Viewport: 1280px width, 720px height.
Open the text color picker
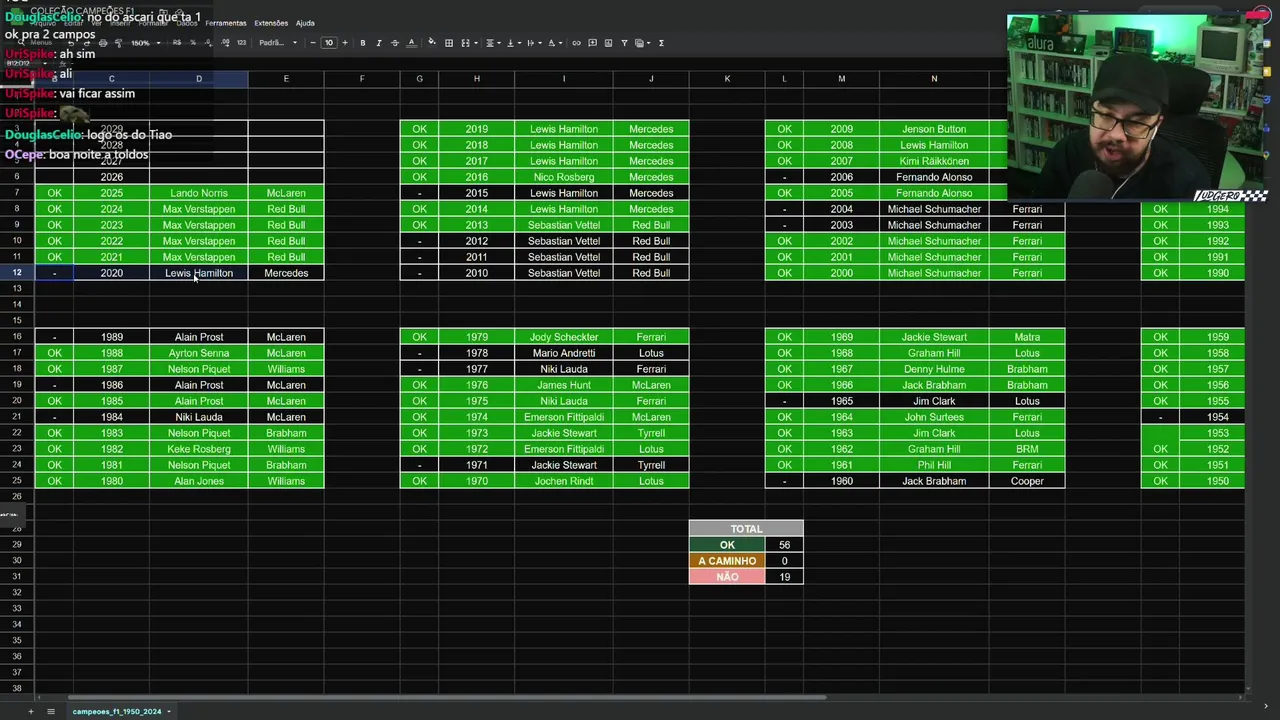tap(411, 43)
